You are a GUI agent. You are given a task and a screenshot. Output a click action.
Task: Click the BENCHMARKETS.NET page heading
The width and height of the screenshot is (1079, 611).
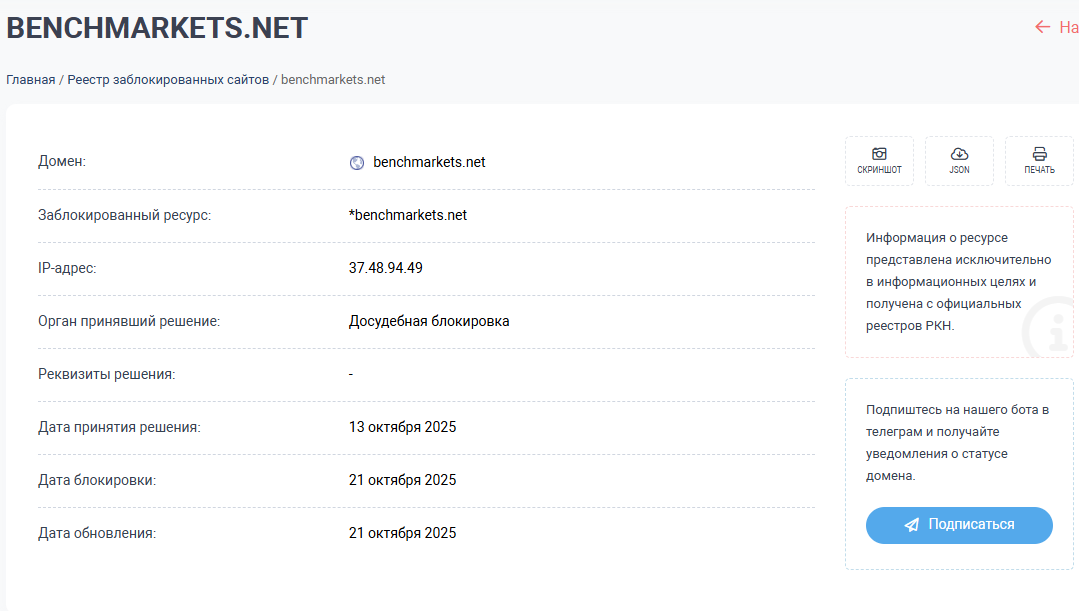coord(157,28)
